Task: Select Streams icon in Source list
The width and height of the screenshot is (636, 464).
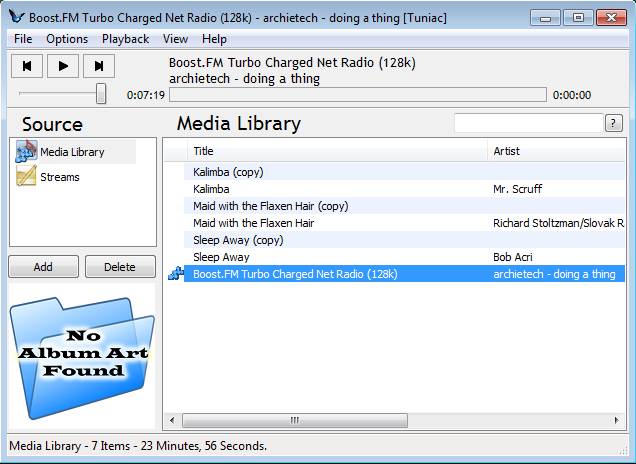Action: (x=26, y=176)
